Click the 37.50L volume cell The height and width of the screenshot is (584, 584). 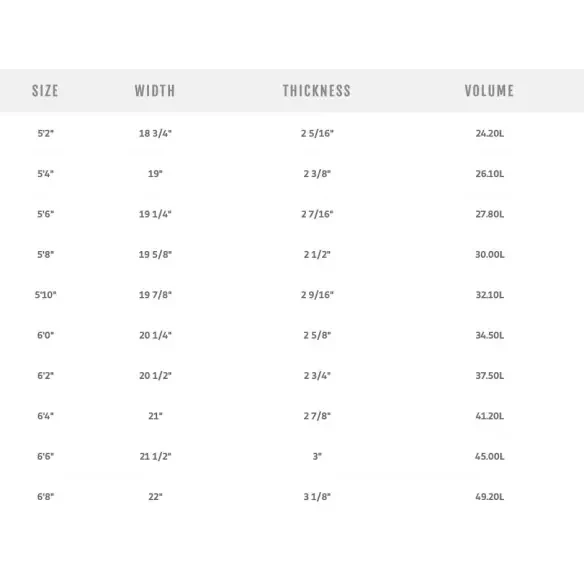490,376
